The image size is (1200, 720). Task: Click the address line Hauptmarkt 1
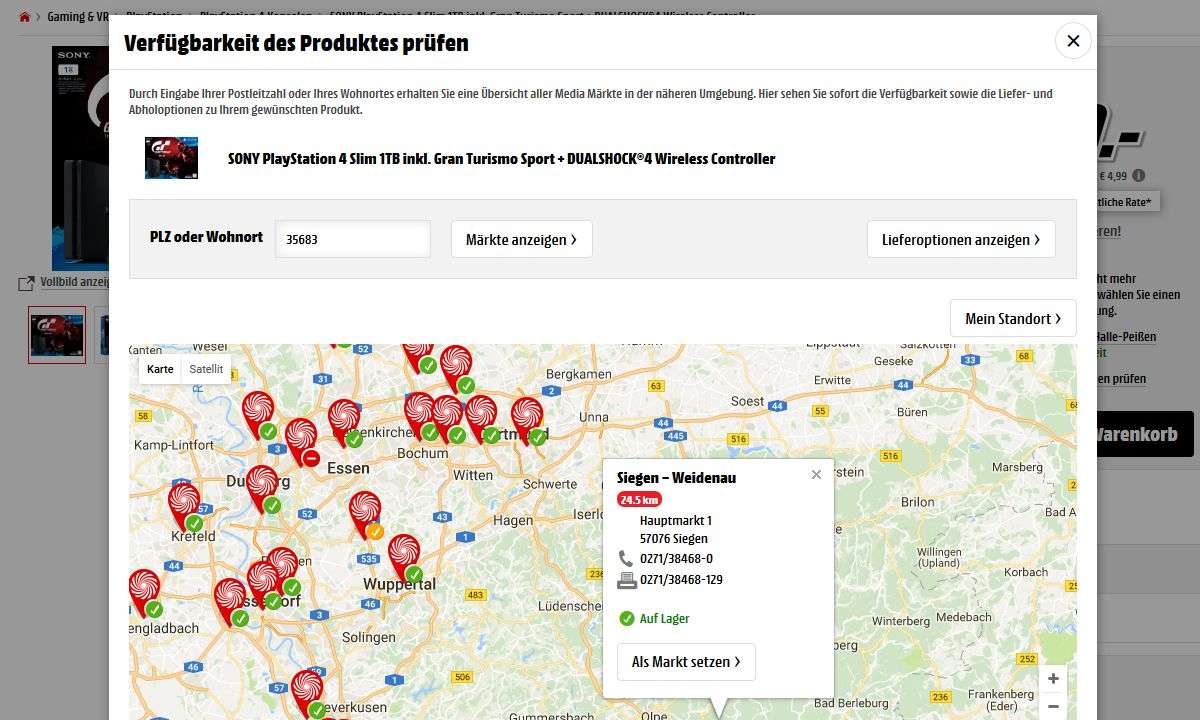click(676, 520)
